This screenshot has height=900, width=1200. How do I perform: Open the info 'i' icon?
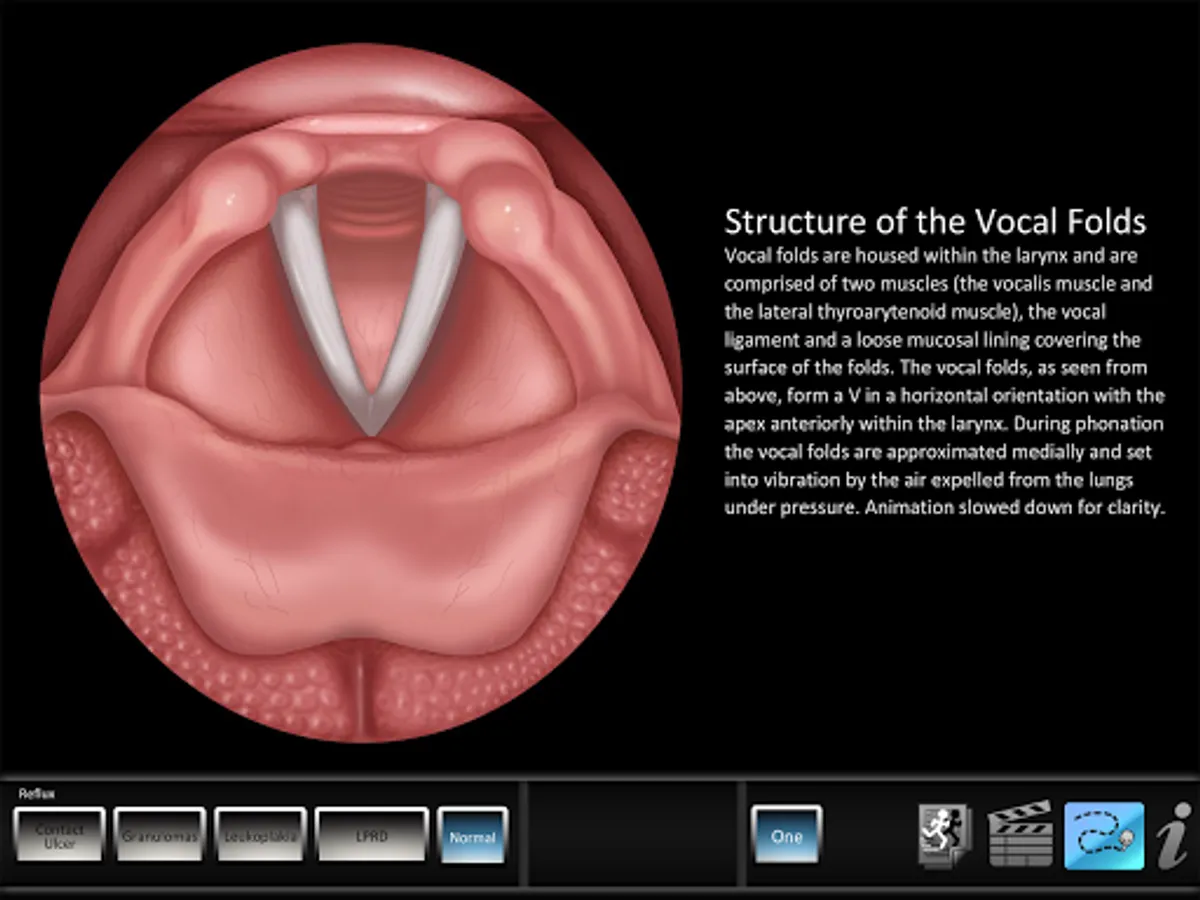coord(1174,835)
